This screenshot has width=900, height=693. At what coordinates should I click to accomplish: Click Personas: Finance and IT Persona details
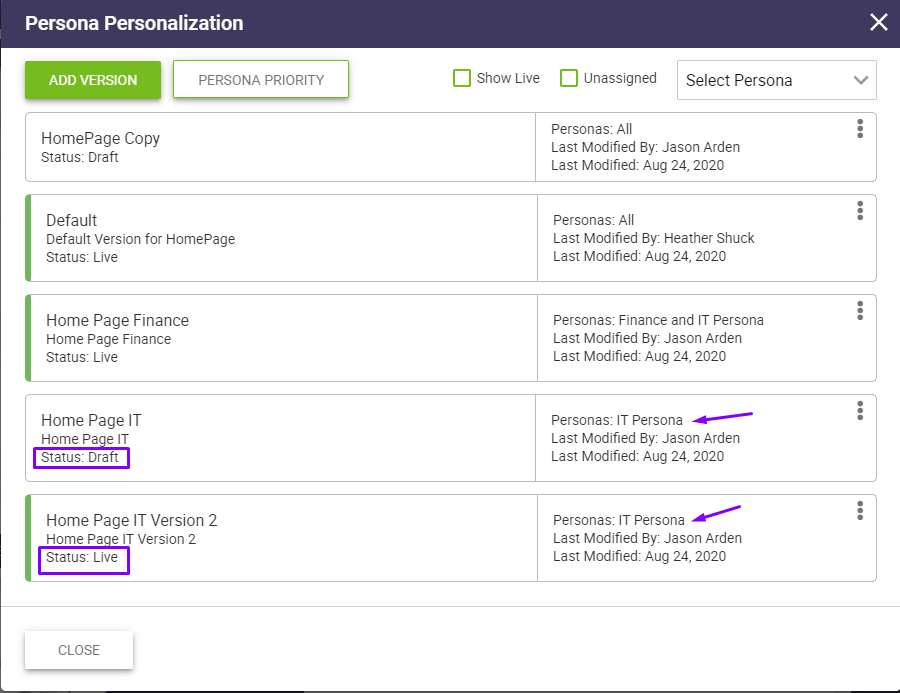click(x=658, y=320)
